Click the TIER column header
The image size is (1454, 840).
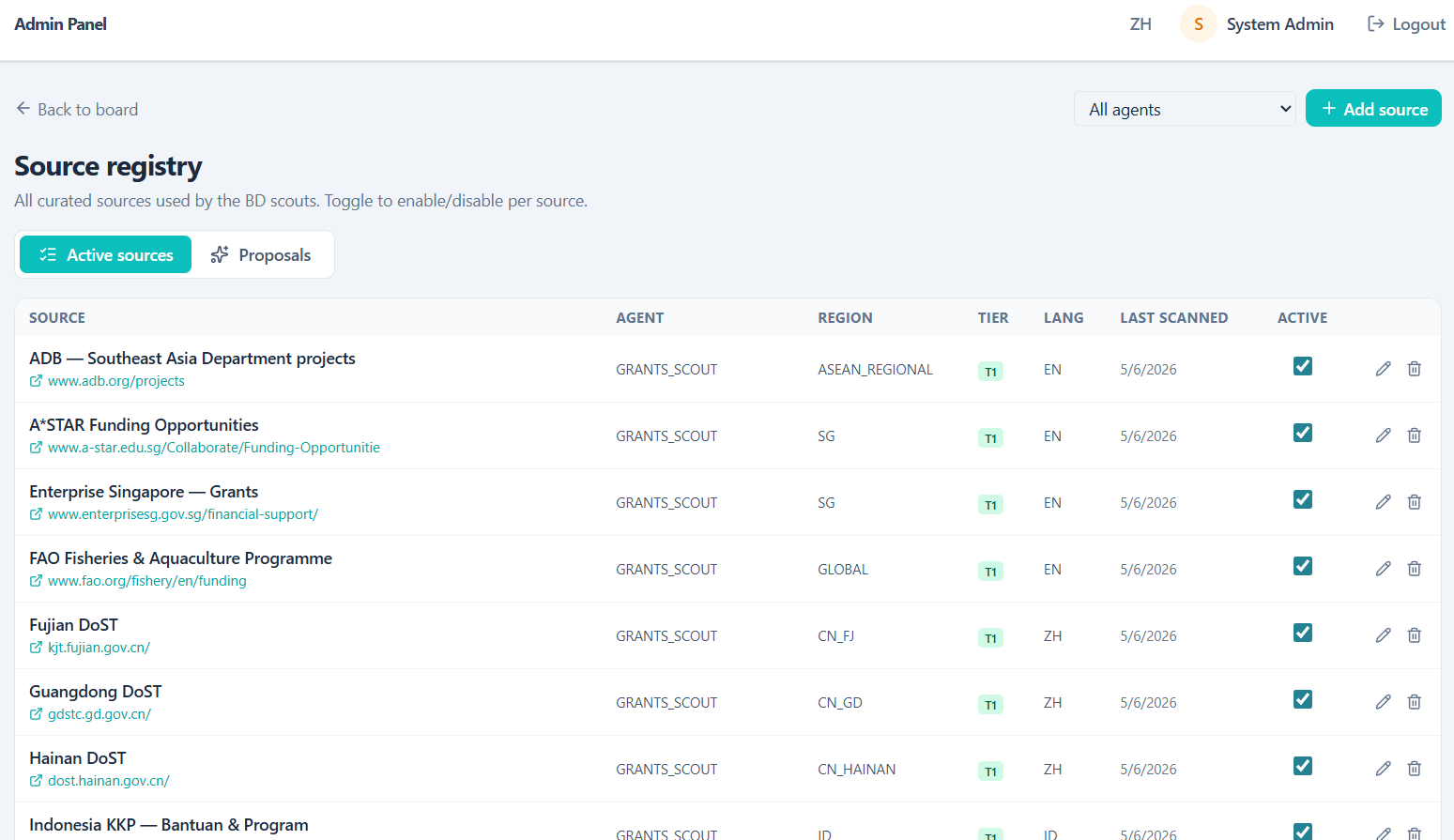(993, 318)
